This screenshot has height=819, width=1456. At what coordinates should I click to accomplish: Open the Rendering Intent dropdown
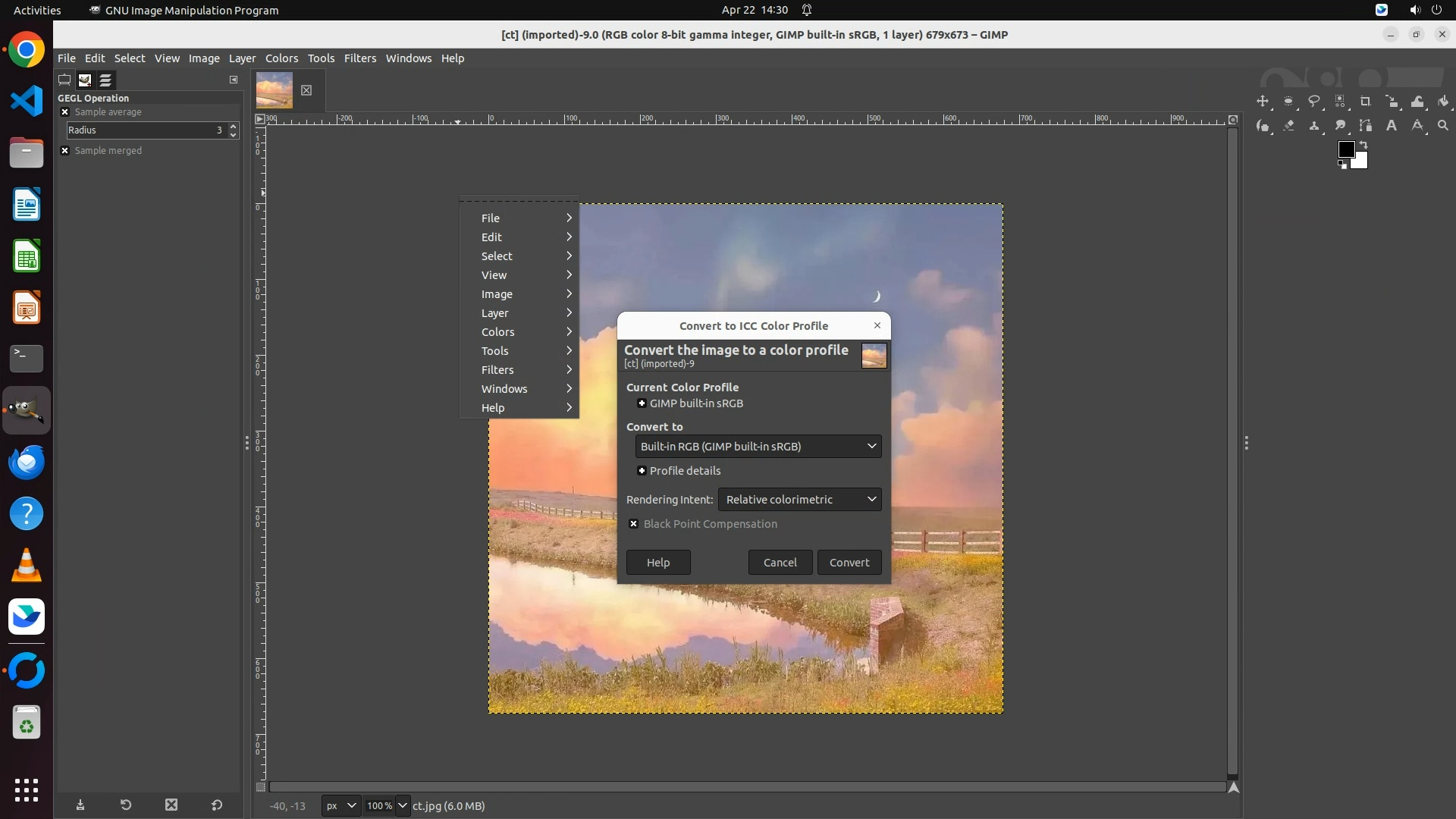tap(799, 500)
